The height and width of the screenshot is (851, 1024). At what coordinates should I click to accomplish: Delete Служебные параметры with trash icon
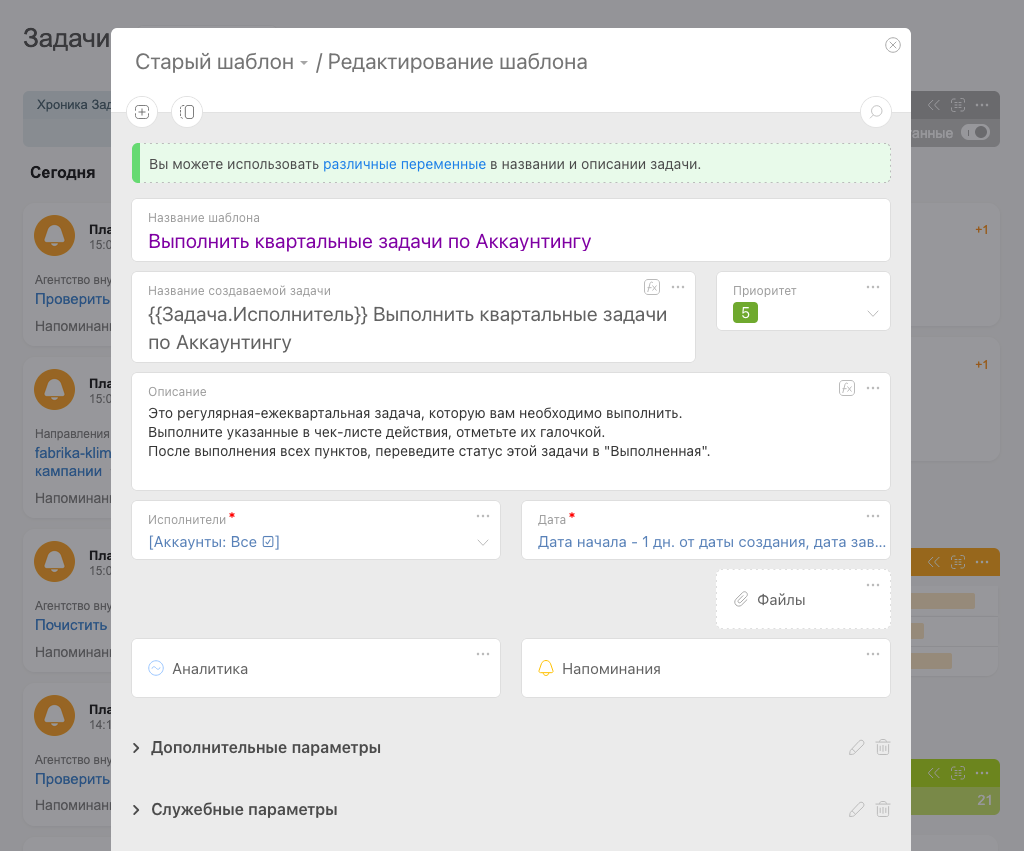(x=882, y=809)
